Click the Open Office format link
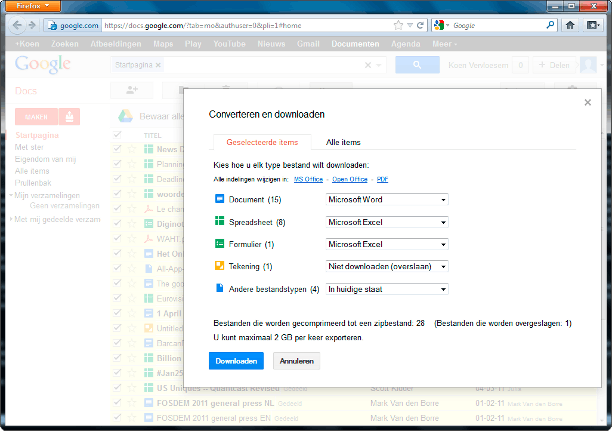The width and height of the screenshot is (612, 431). (350, 179)
